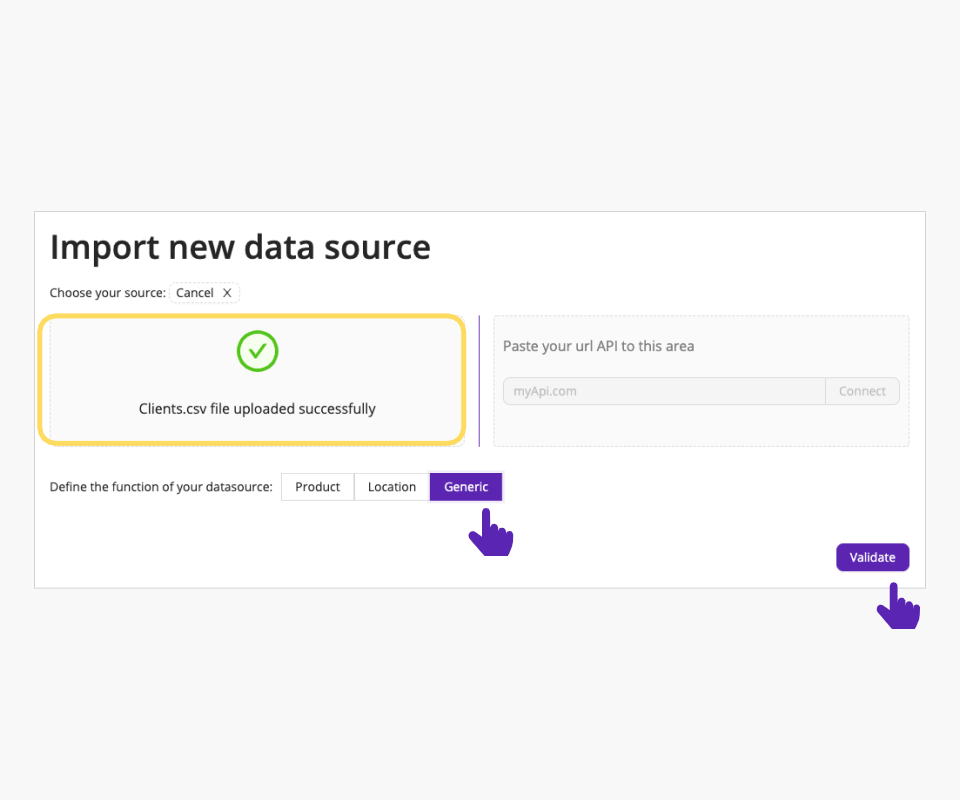Click the Cancel source chip label
Viewport: 960px width, 800px height.
coord(195,293)
